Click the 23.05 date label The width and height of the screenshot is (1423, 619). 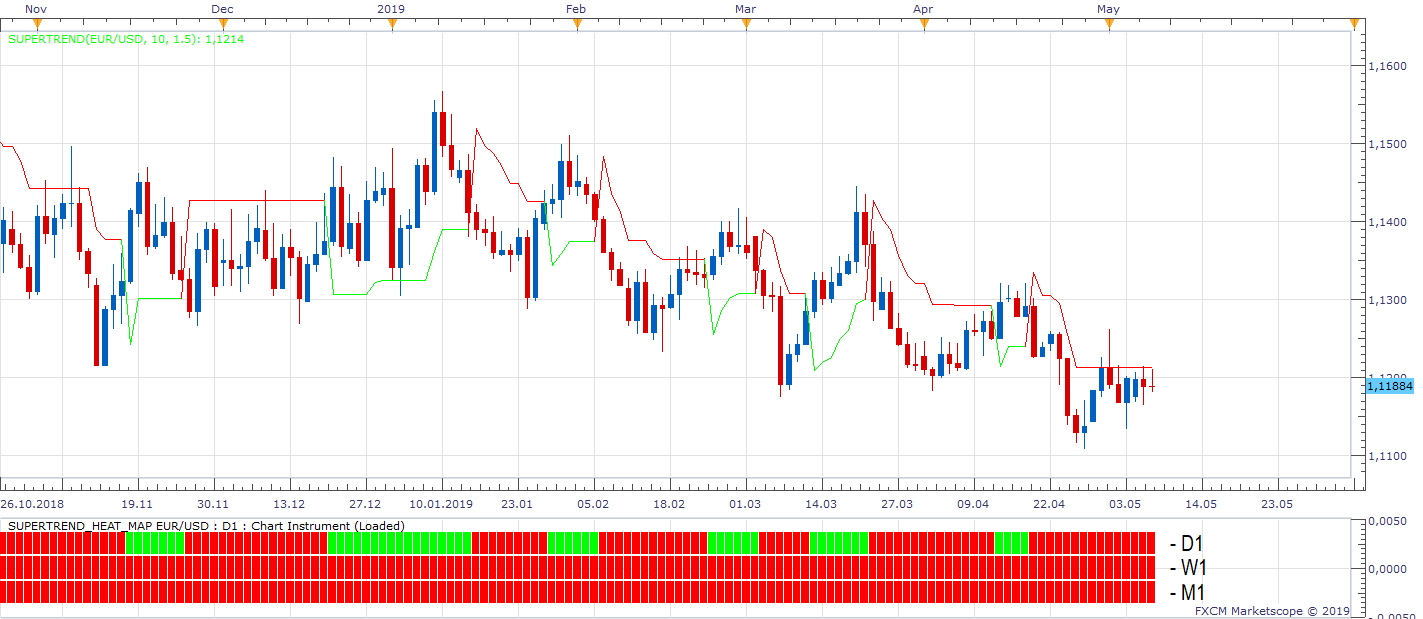point(1277,504)
